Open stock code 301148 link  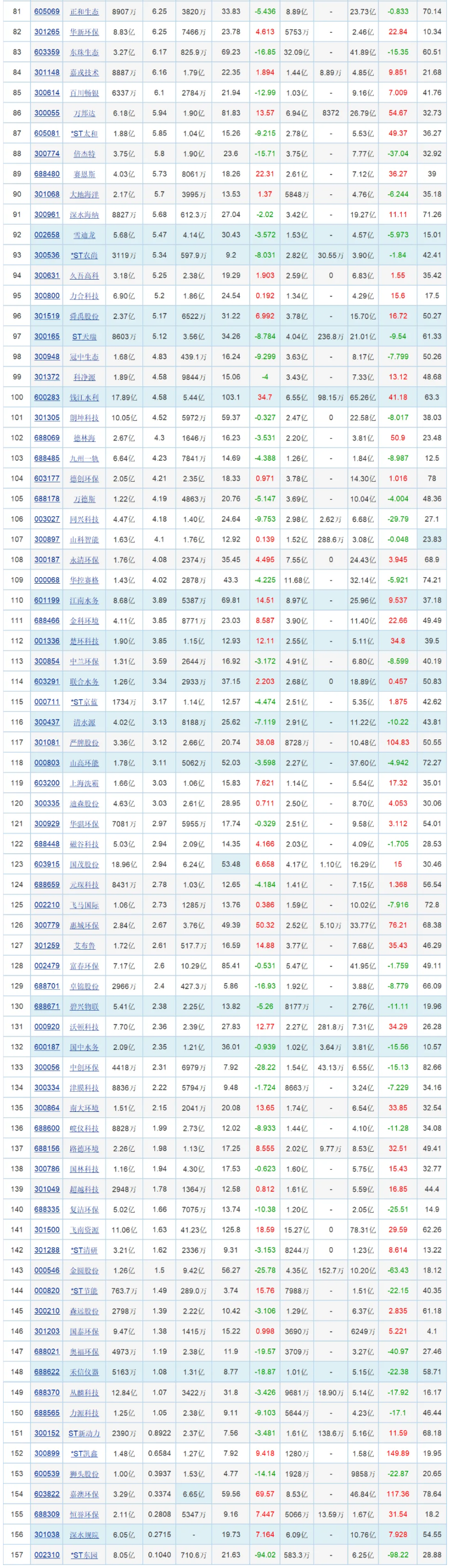[47, 72]
